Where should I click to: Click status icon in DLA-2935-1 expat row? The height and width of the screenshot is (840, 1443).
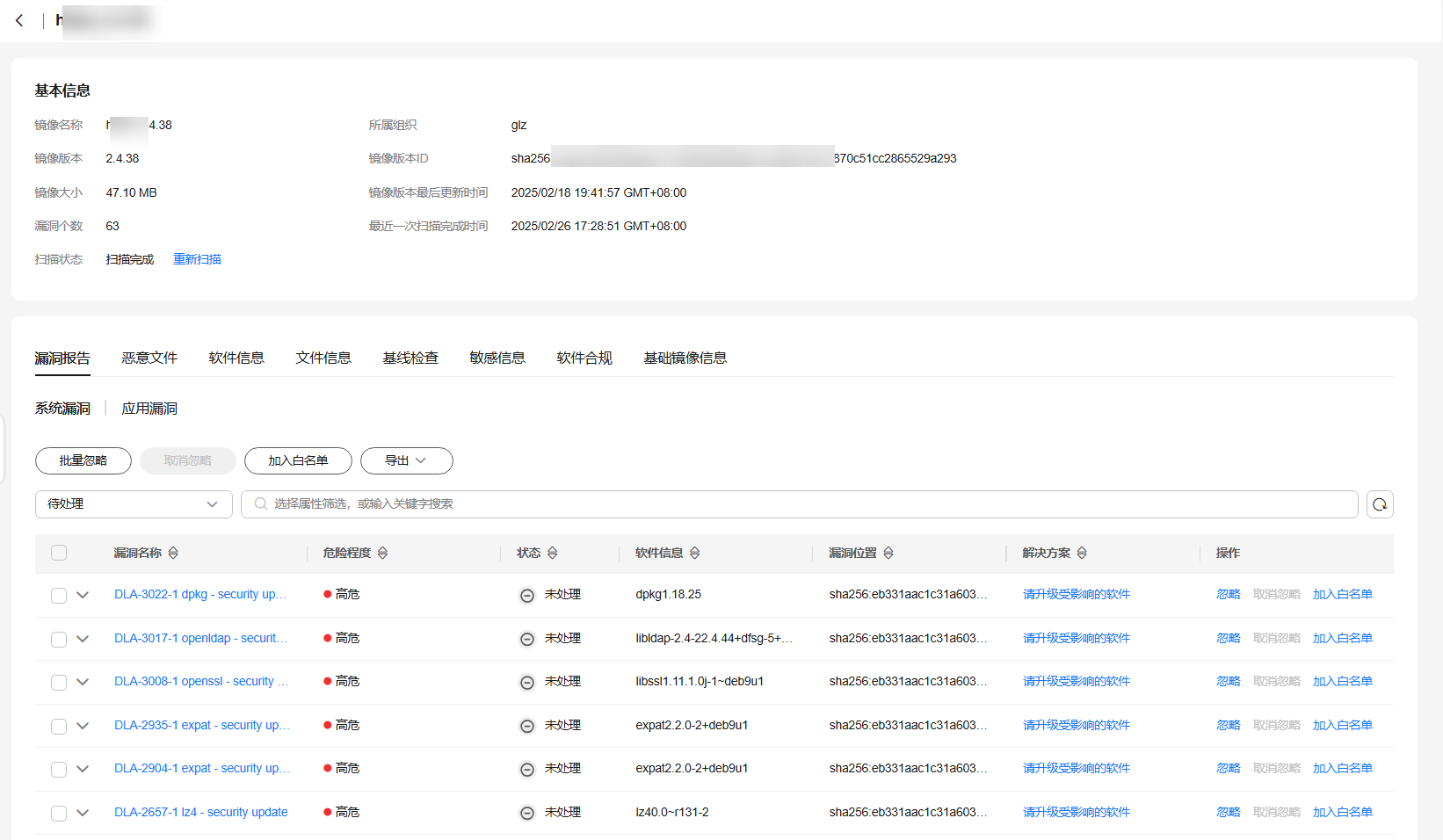coord(527,726)
